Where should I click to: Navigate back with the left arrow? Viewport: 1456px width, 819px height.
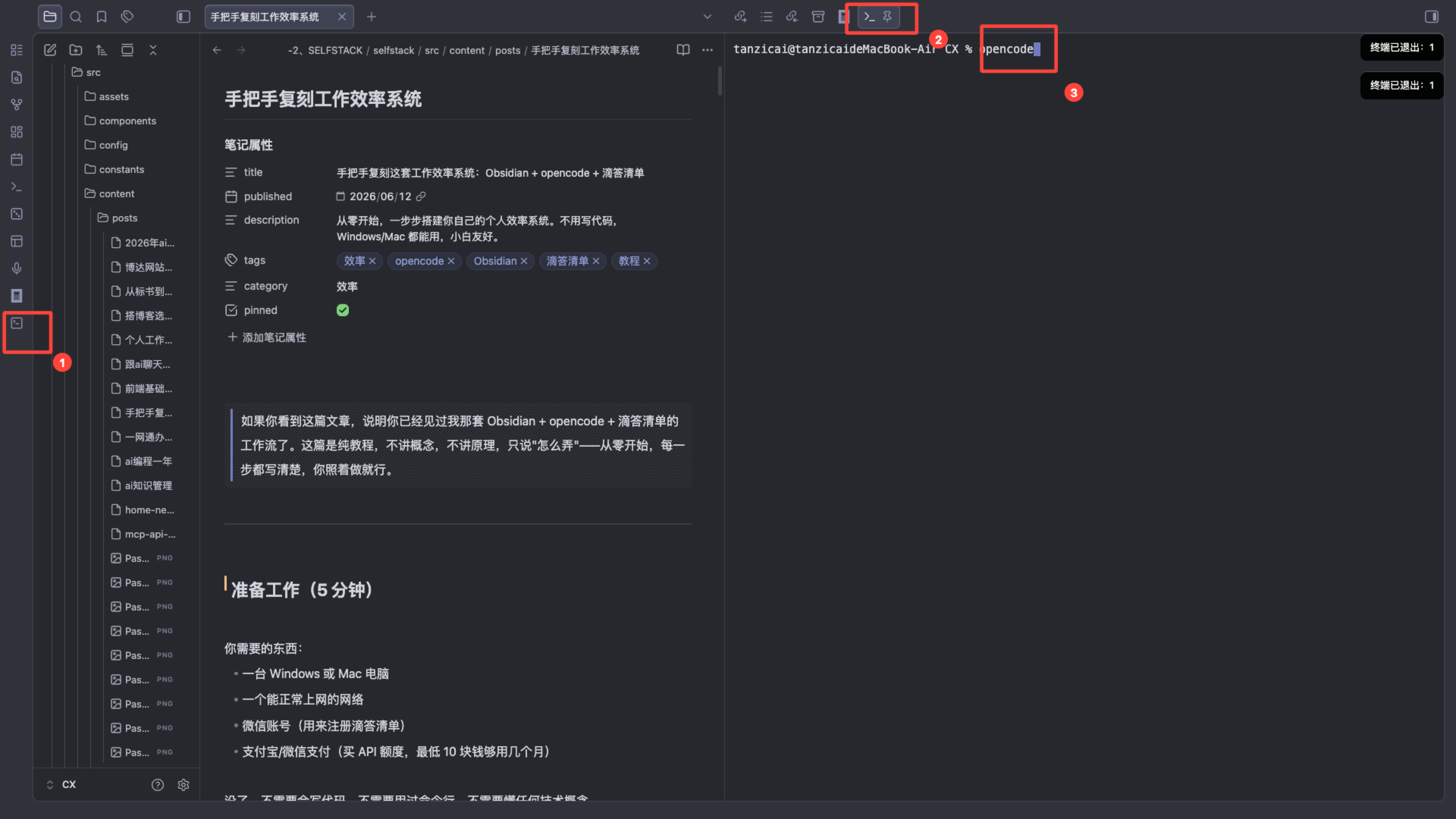click(217, 50)
